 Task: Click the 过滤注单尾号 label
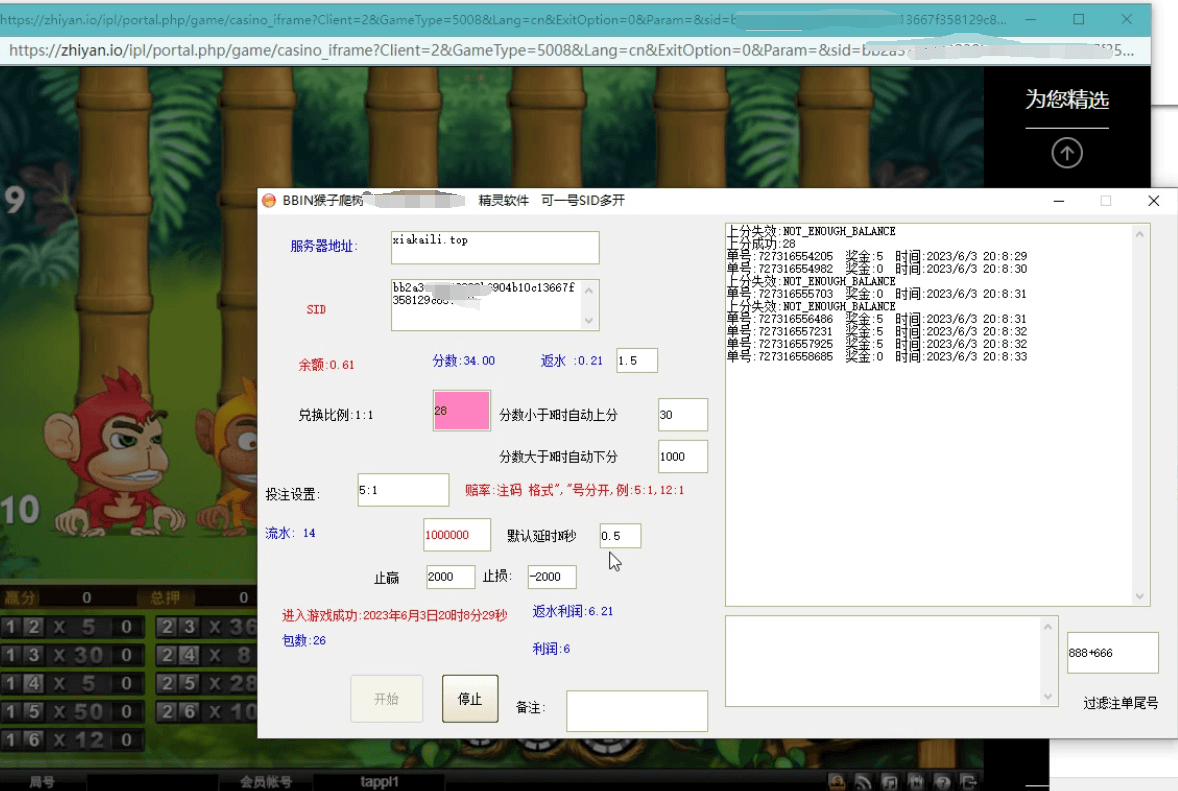1120,703
